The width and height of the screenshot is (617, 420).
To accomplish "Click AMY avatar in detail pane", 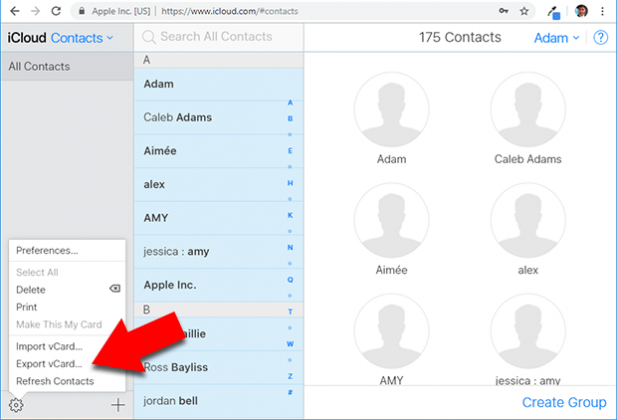I will tap(391, 331).
